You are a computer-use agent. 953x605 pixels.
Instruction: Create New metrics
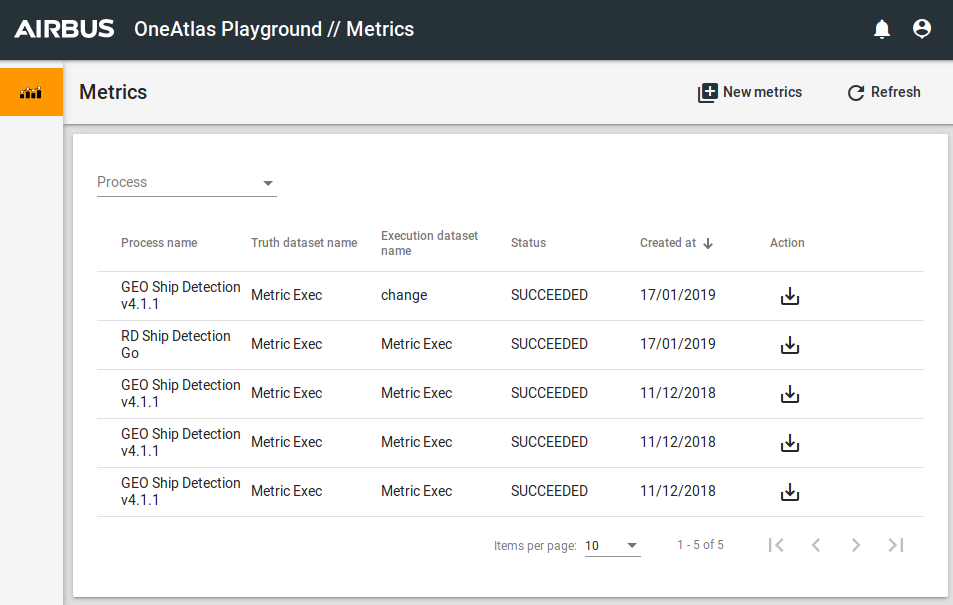click(750, 92)
